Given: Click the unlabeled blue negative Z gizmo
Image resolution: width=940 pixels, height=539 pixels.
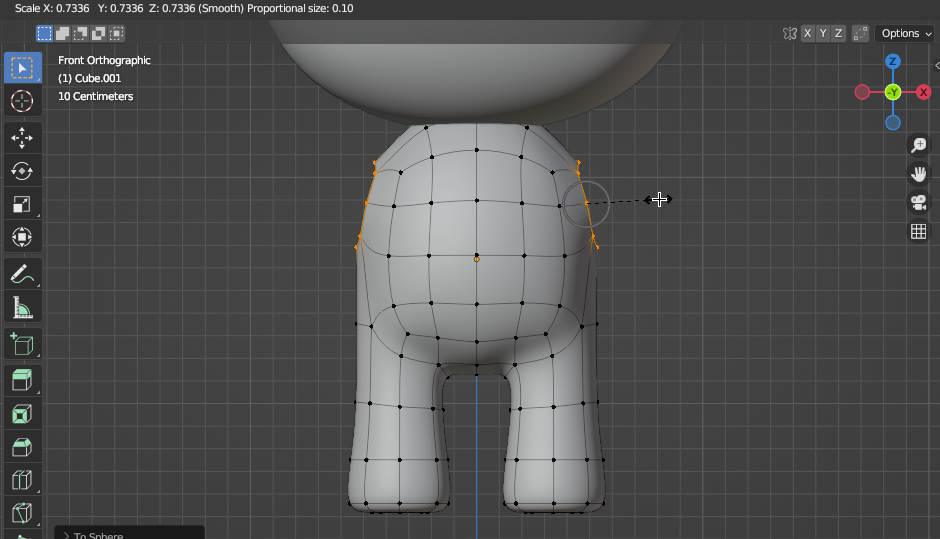Looking at the screenshot, I should [893, 123].
